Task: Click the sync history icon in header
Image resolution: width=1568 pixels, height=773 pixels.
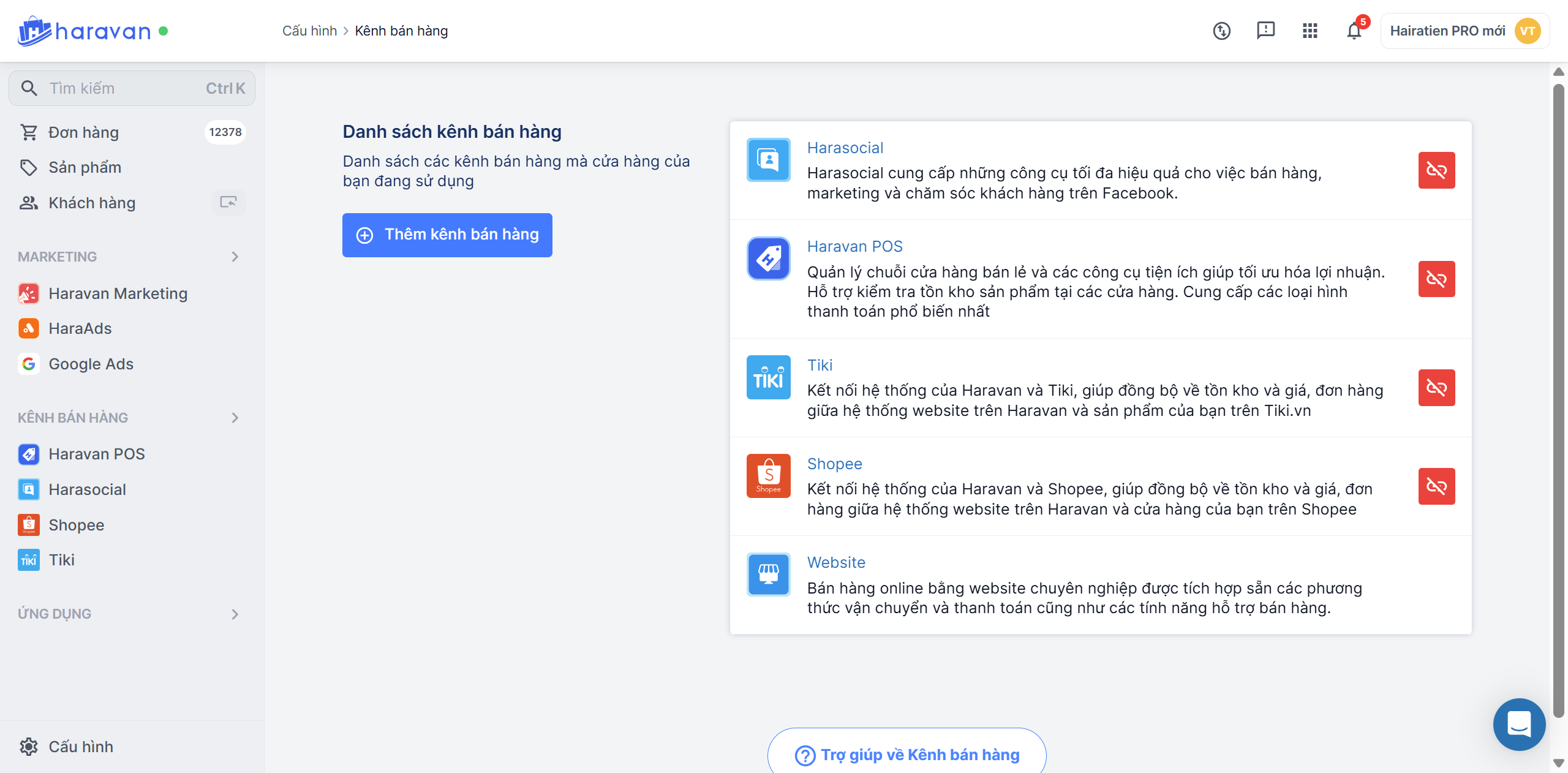Action: [x=1222, y=31]
